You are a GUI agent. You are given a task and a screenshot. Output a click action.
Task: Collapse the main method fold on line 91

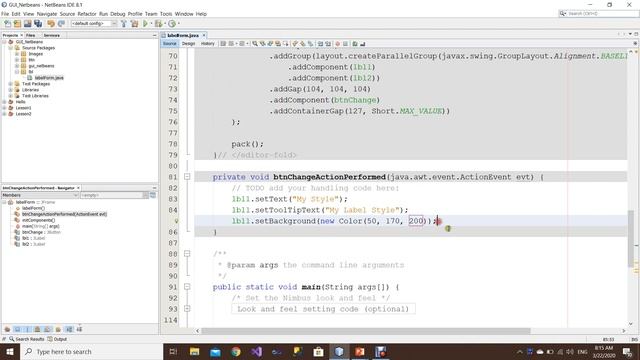tap(187, 287)
